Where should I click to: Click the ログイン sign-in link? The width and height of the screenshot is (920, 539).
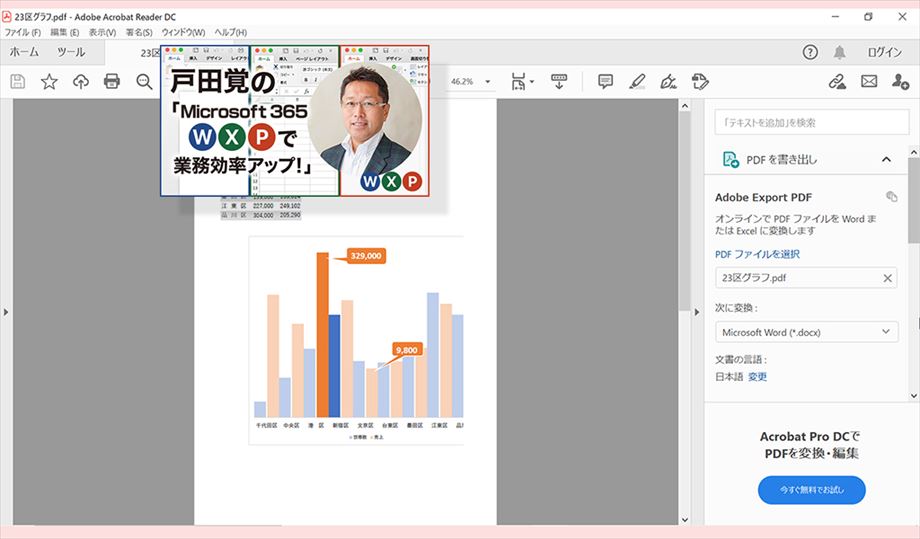(x=884, y=52)
